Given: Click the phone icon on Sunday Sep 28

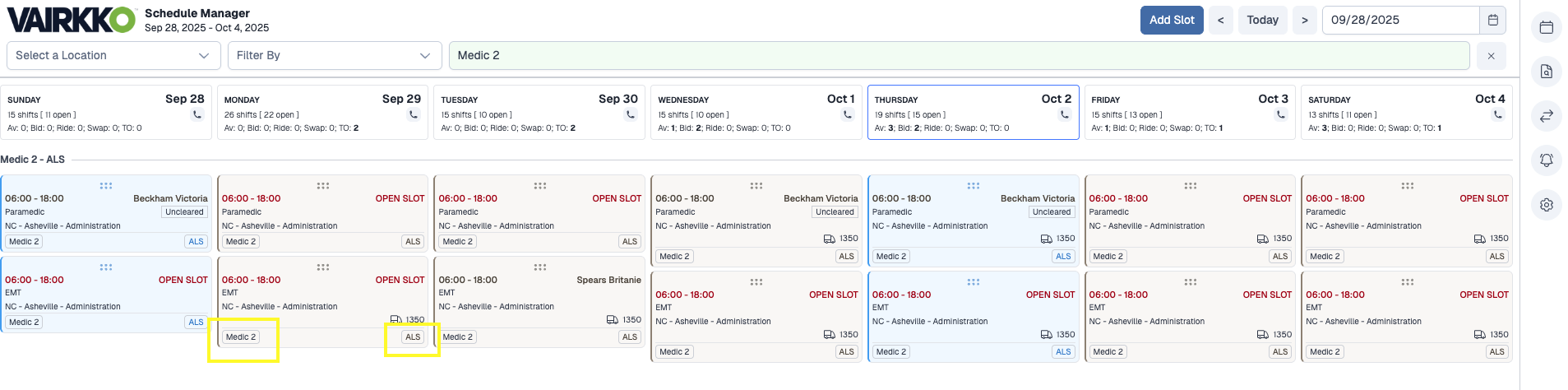Looking at the screenshot, I should click(197, 115).
